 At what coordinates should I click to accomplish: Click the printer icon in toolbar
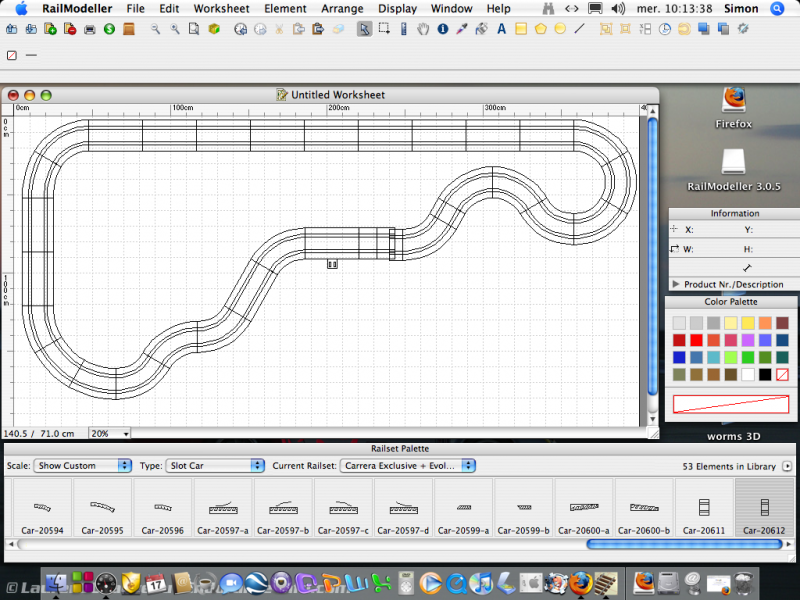(x=90, y=29)
